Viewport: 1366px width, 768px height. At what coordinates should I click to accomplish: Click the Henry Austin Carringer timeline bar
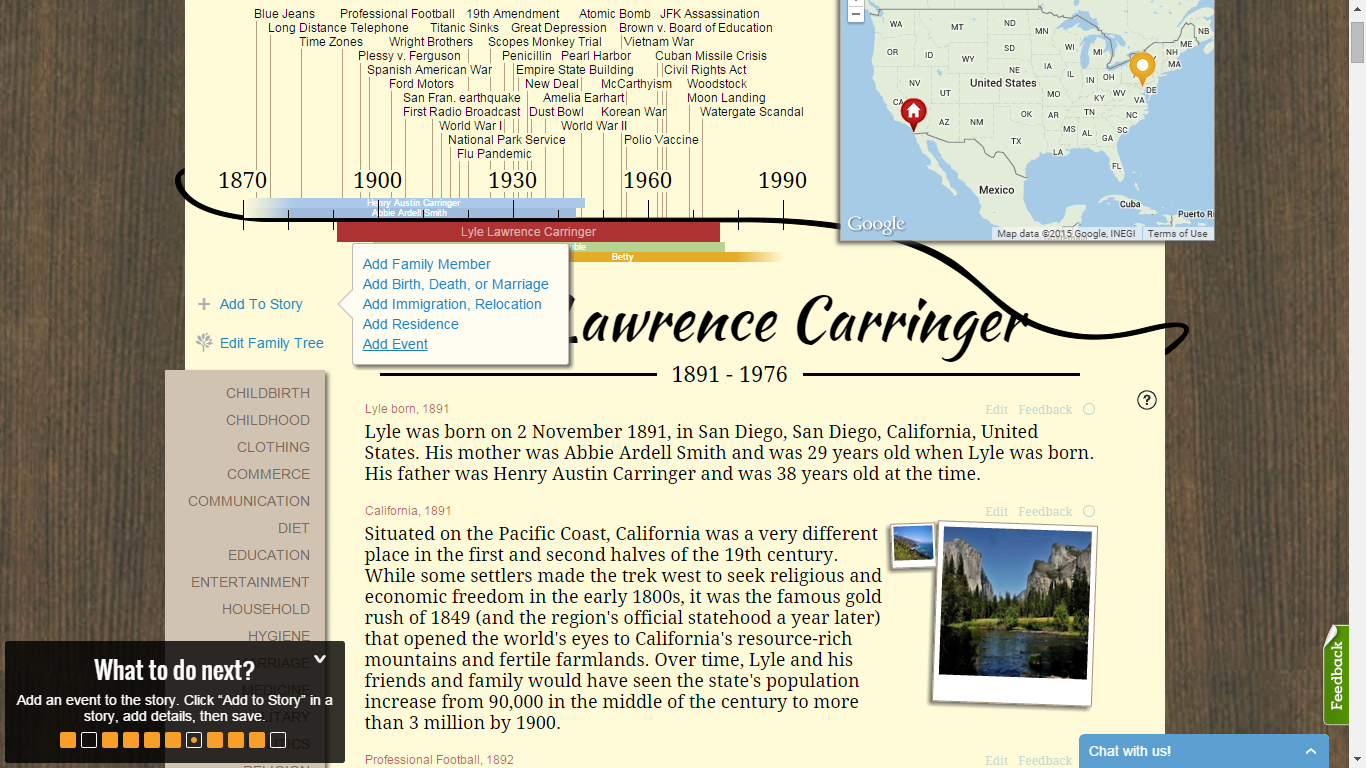click(x=414, y=203)
